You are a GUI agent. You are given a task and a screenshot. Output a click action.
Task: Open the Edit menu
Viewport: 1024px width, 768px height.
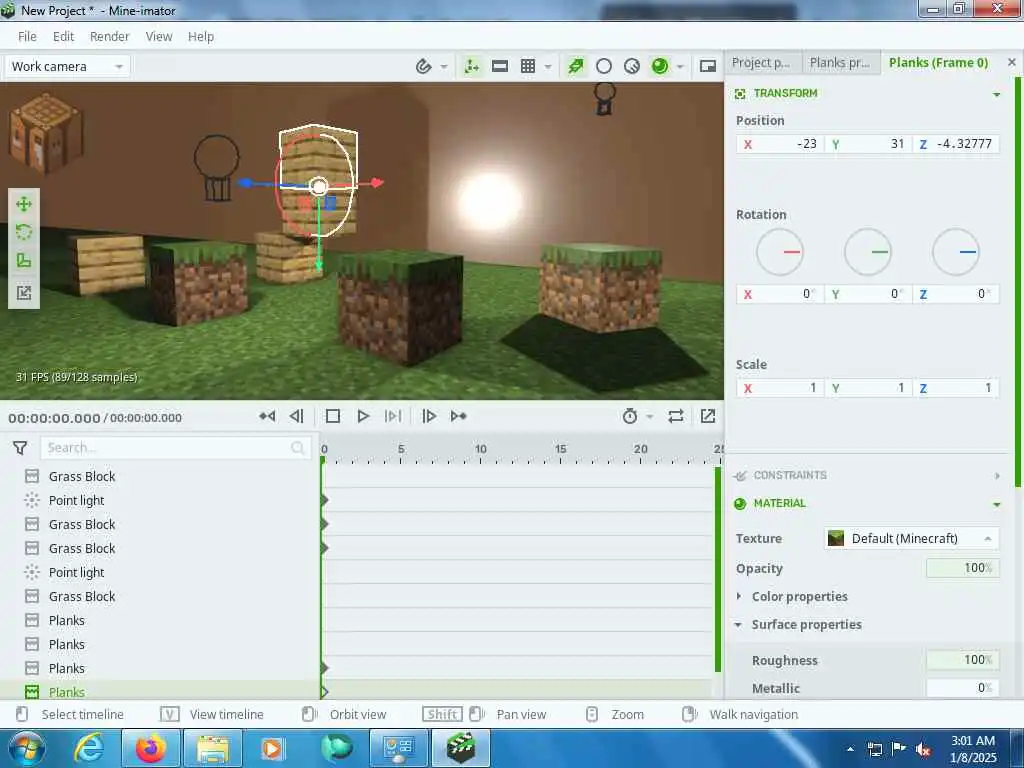pyautogui.click(x=63, y=37)
